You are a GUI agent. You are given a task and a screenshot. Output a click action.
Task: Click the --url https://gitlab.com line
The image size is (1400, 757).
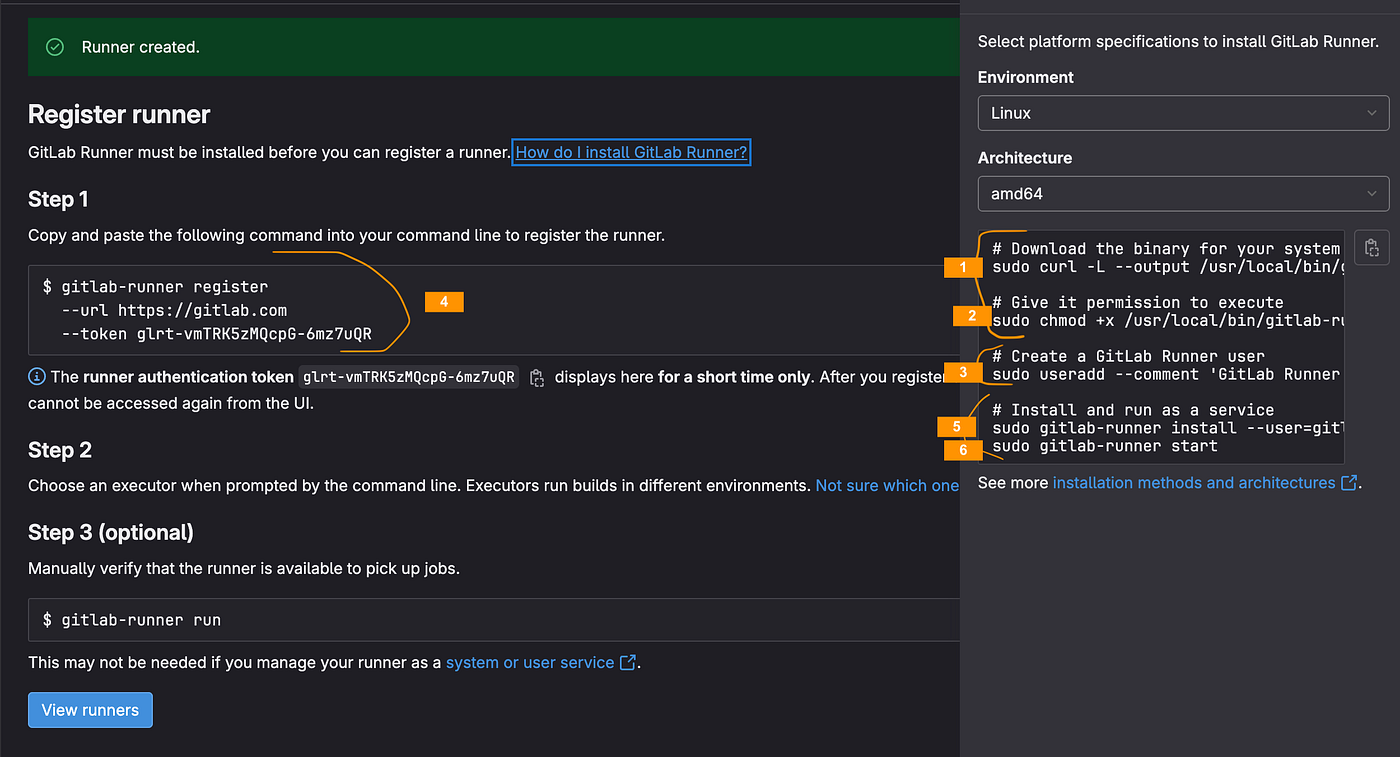[x=174, y=311]
